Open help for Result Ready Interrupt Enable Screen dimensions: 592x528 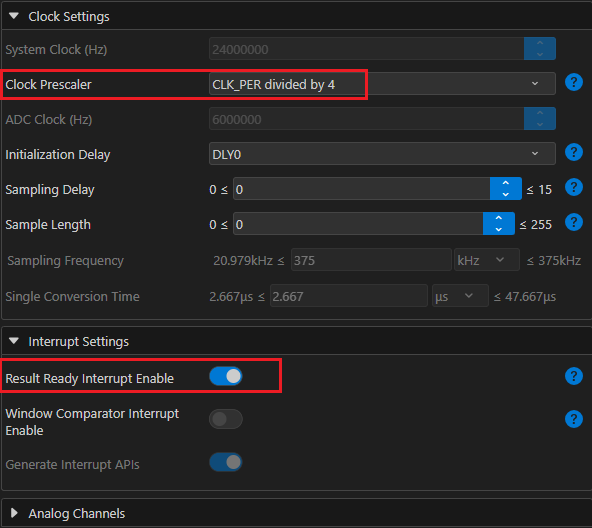574,376
